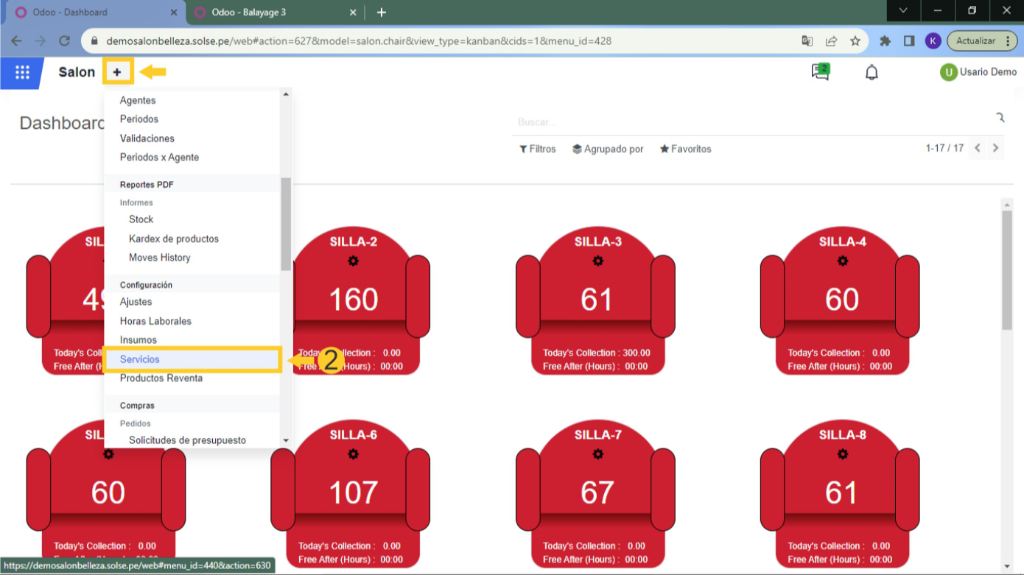1024x575 pixels.
Task: Click the dropdown menu's scrollbar thumb
Action: (x=286, y=225)
